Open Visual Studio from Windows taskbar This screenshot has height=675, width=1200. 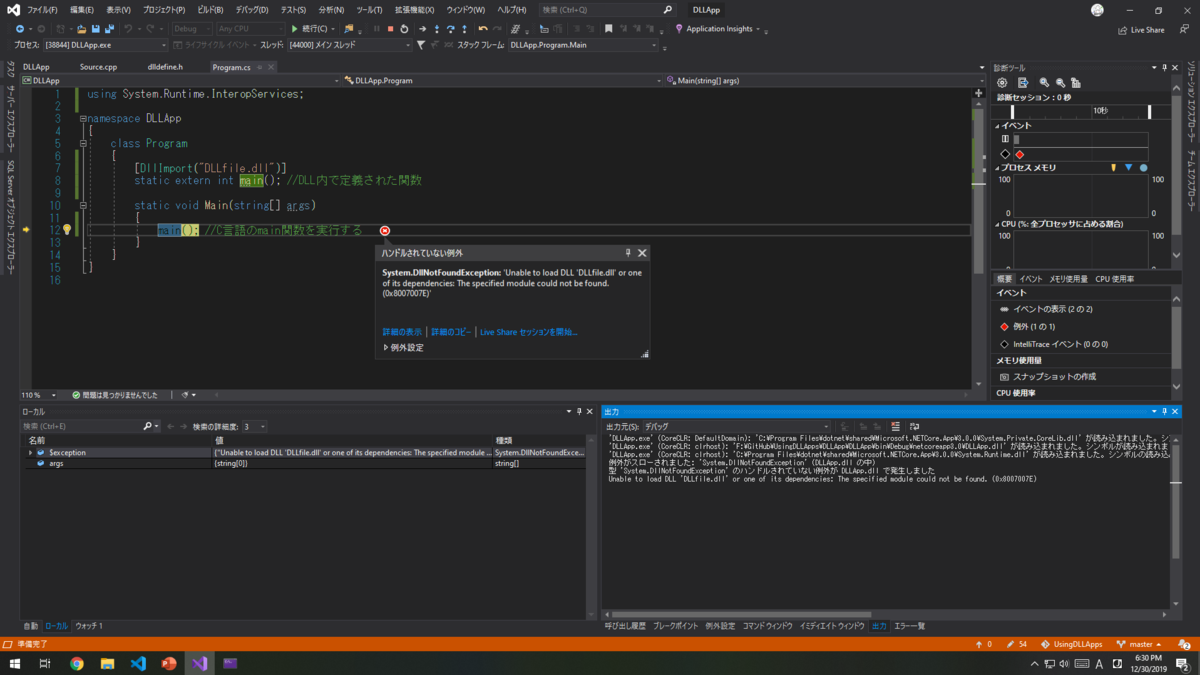tap(199, 663)
